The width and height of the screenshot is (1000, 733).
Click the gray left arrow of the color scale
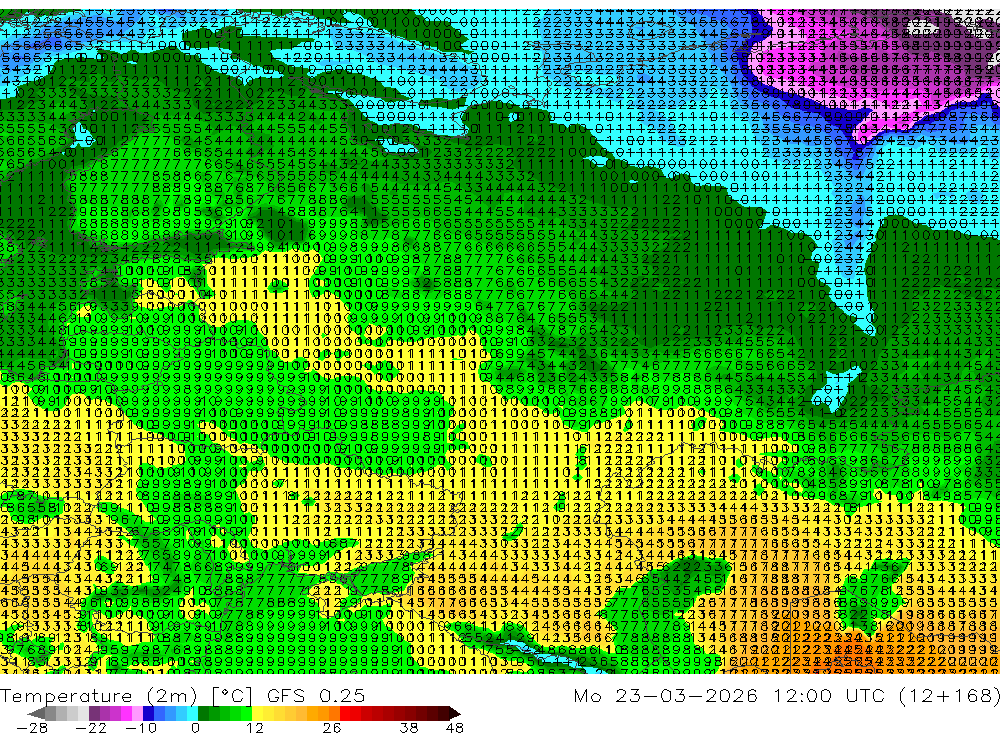36,713
